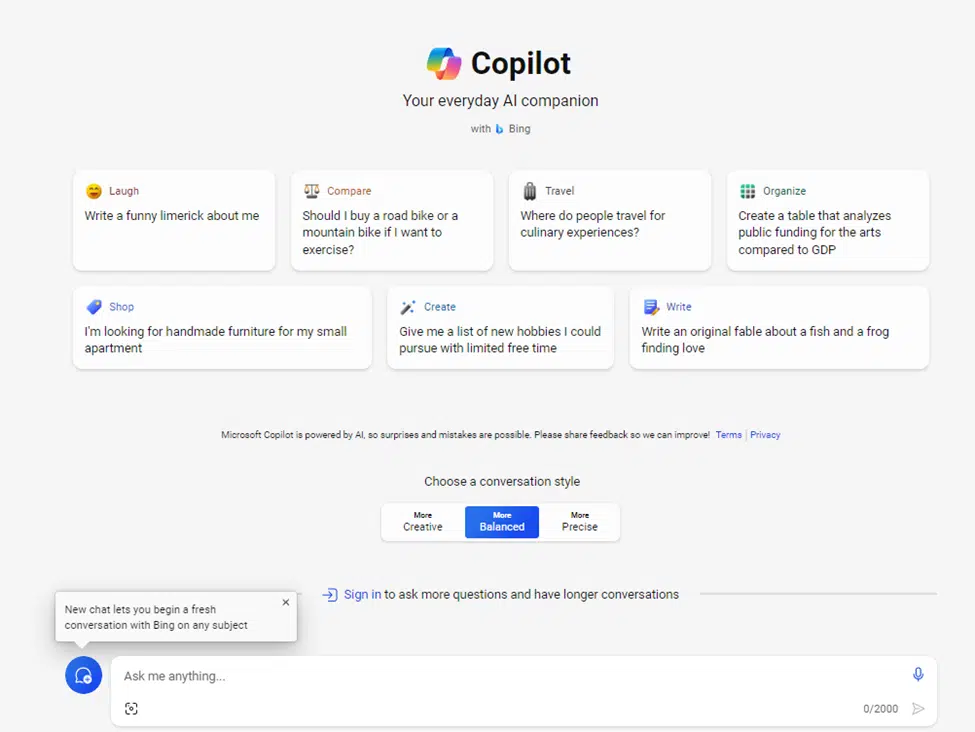Select More Creative conversation style
Screen dimensions: 975x732
[x=423, y=522]
